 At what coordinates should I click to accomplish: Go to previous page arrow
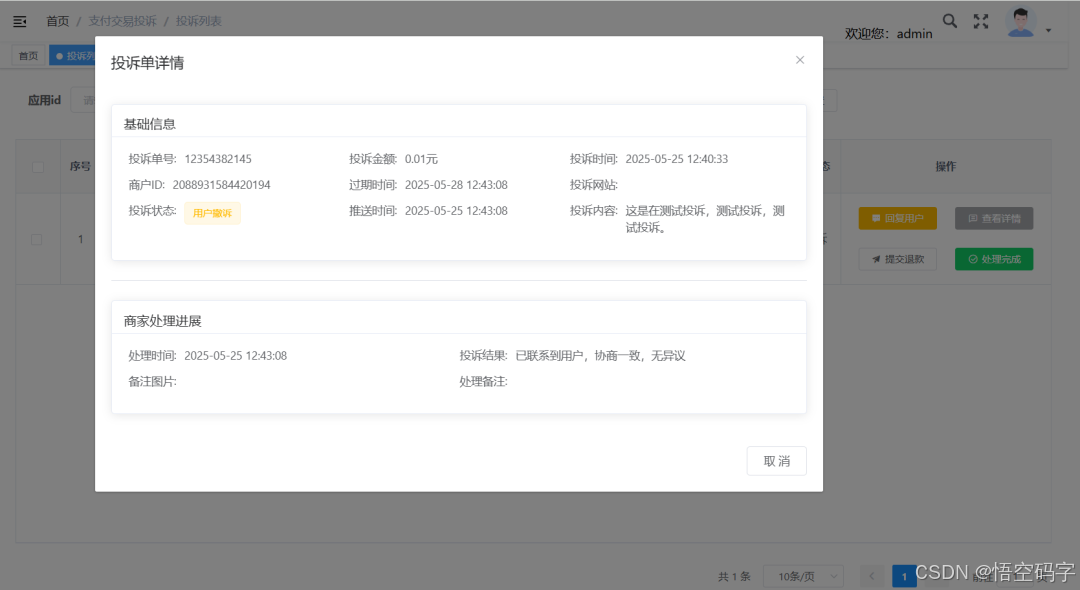871,576
